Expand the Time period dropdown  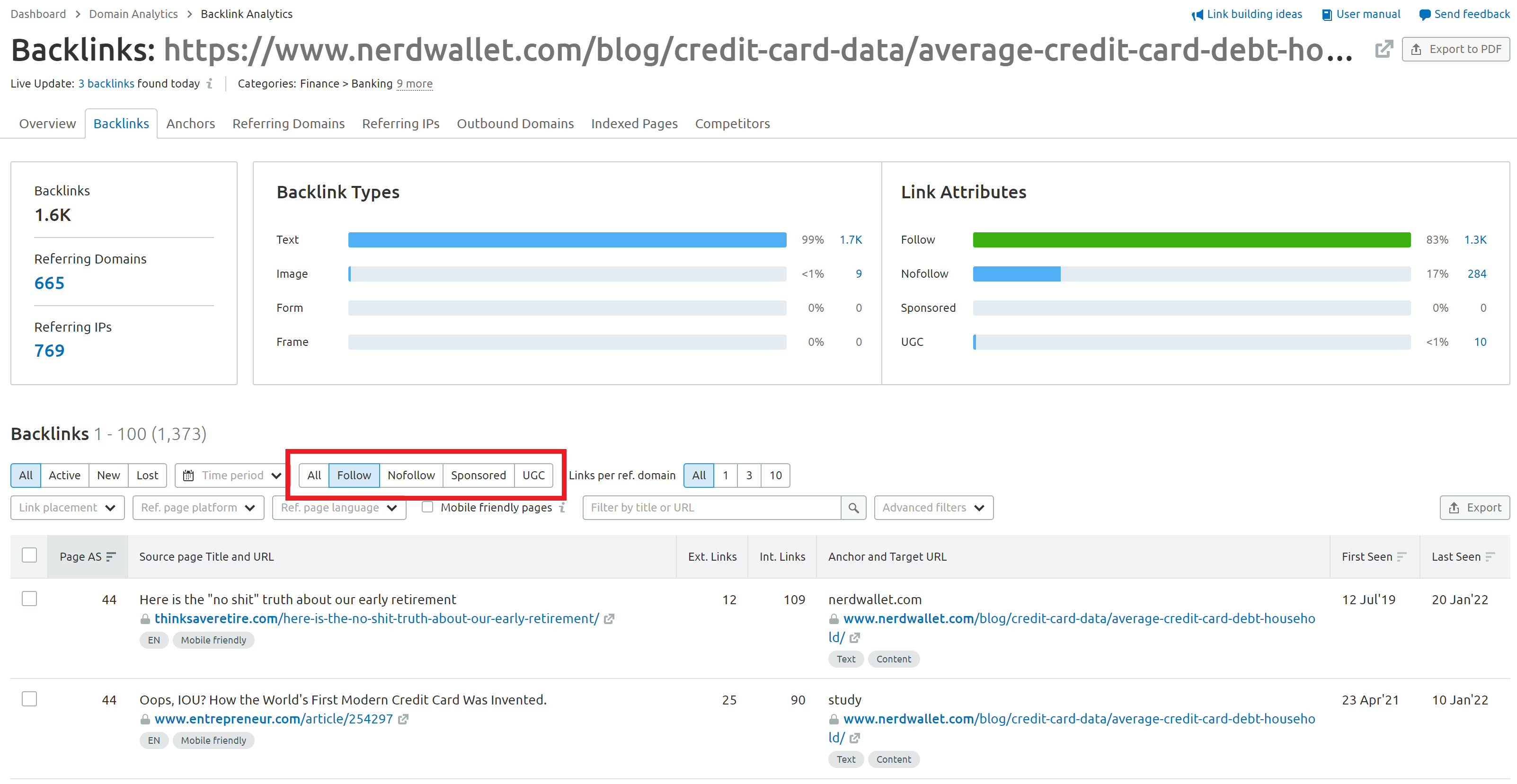tap(232, 476)
